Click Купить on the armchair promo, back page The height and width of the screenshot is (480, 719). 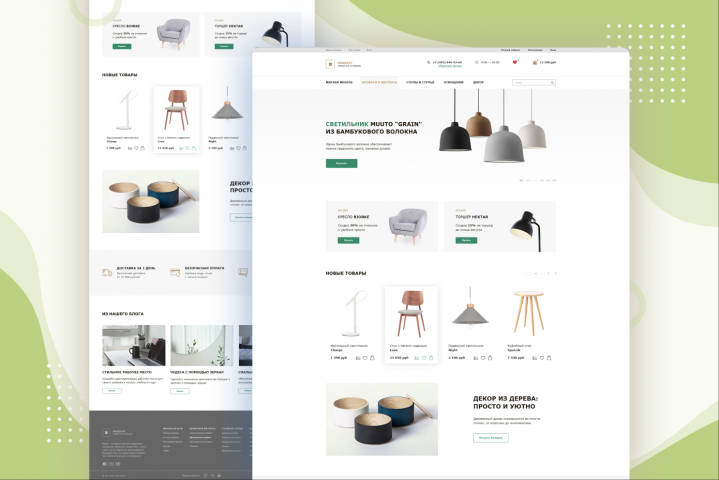pos(122,46)
